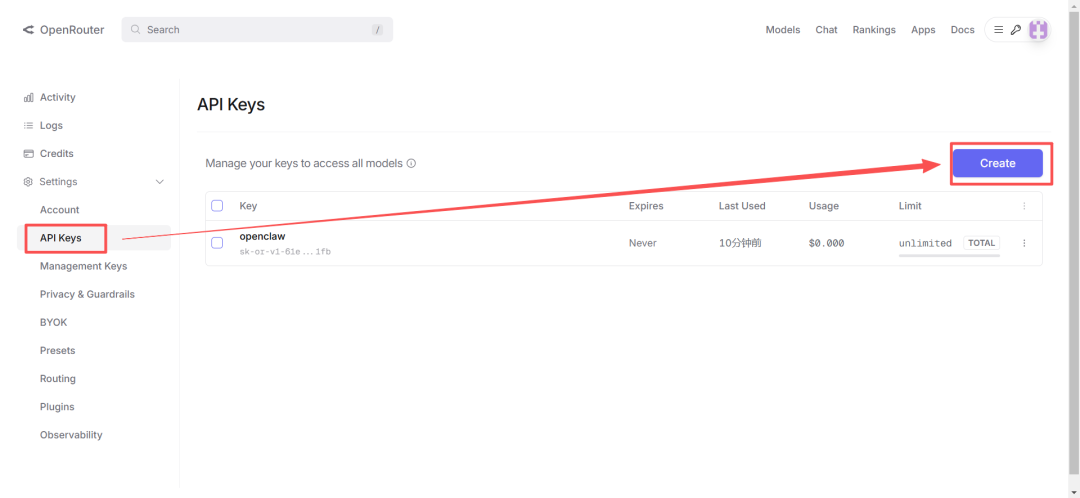
Task: Click the 10分钟前 last used cell
Action: tap(740, 243)
